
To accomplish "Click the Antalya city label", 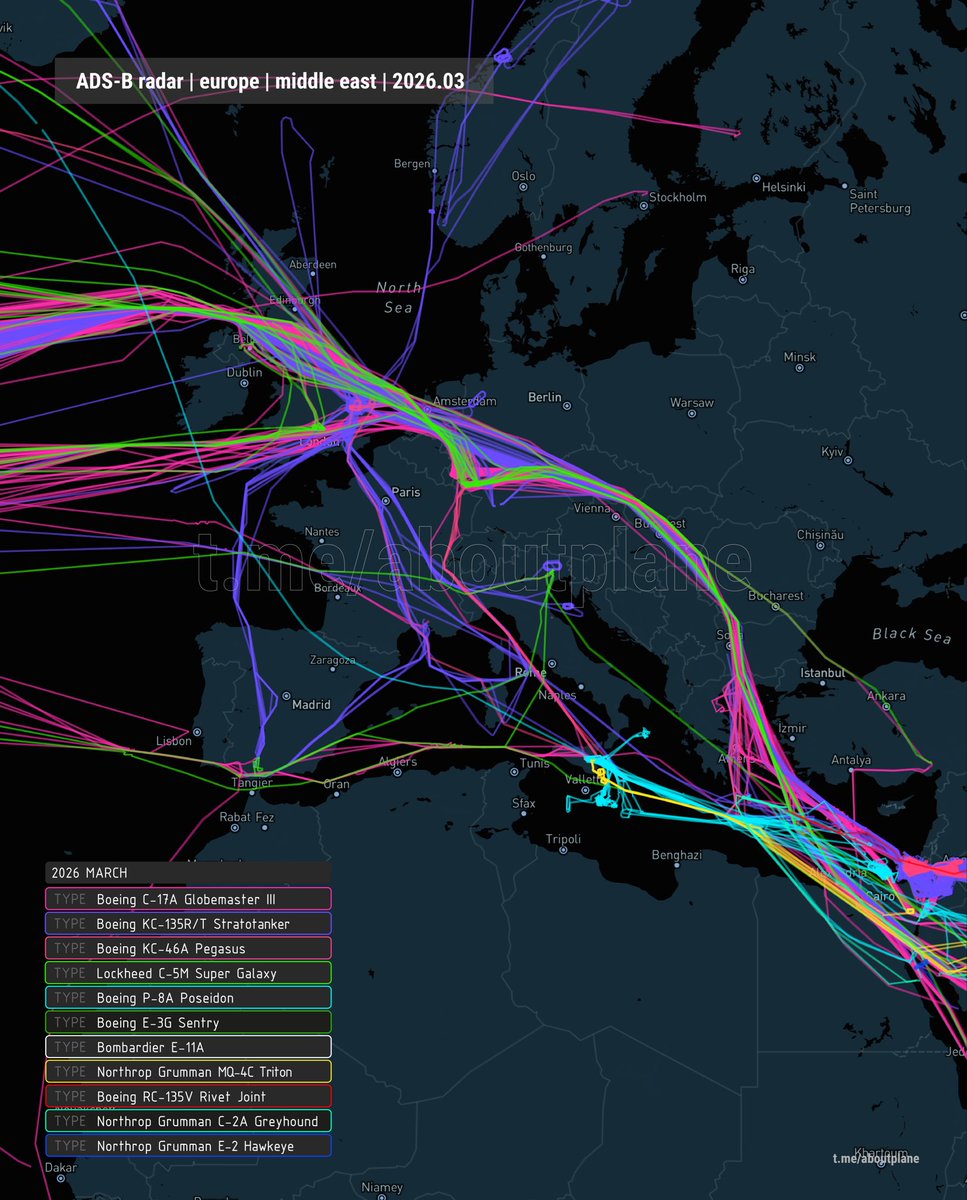I will (850, 760).
